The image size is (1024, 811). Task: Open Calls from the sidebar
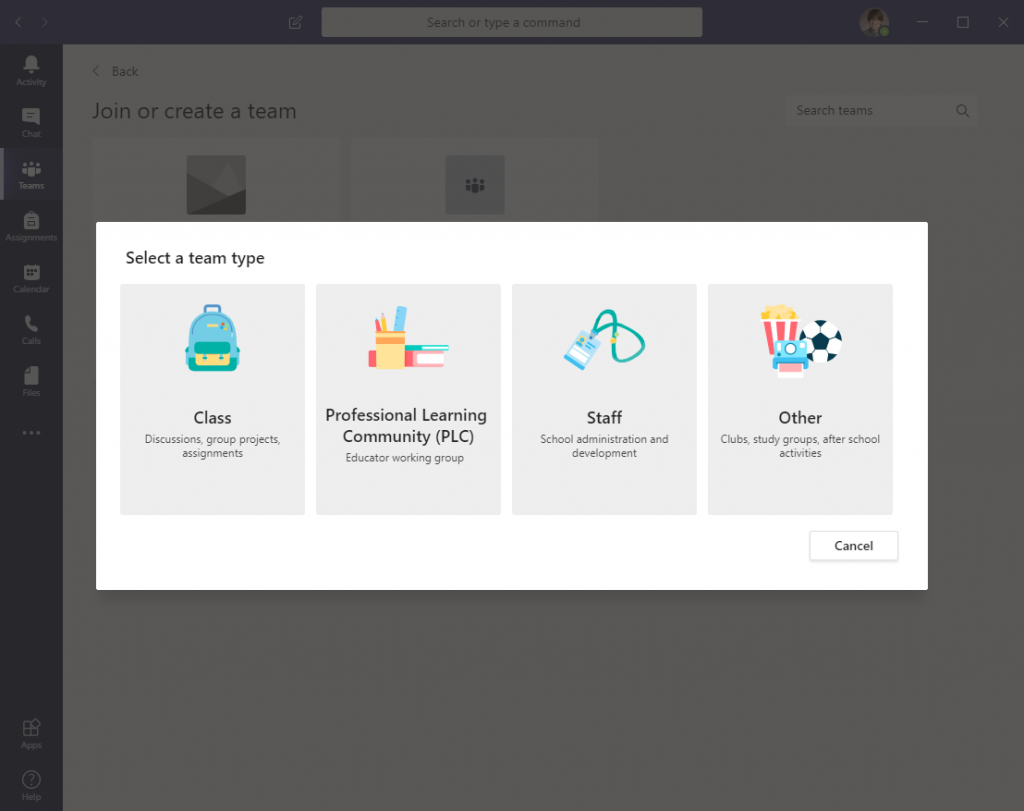[x=31, y=329]
